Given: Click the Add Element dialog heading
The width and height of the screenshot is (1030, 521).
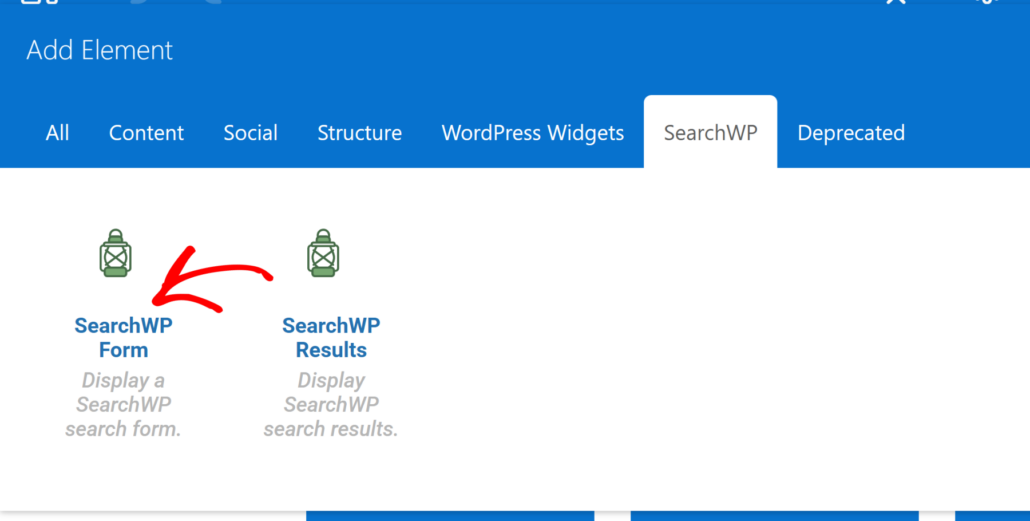Looking at the screenshot, I should click(x=100, y=51).
